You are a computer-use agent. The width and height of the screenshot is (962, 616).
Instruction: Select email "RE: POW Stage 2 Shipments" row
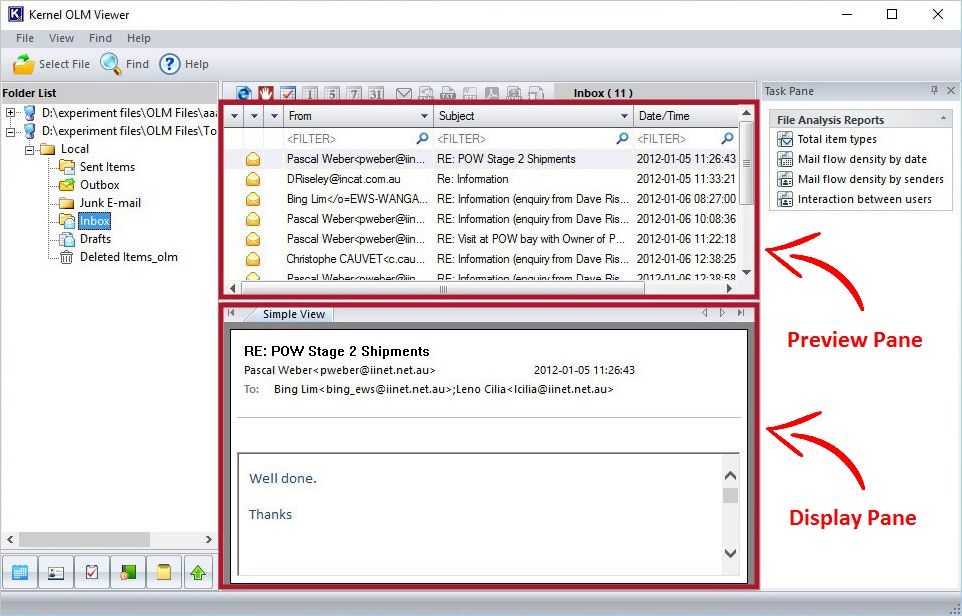[480, 159]
